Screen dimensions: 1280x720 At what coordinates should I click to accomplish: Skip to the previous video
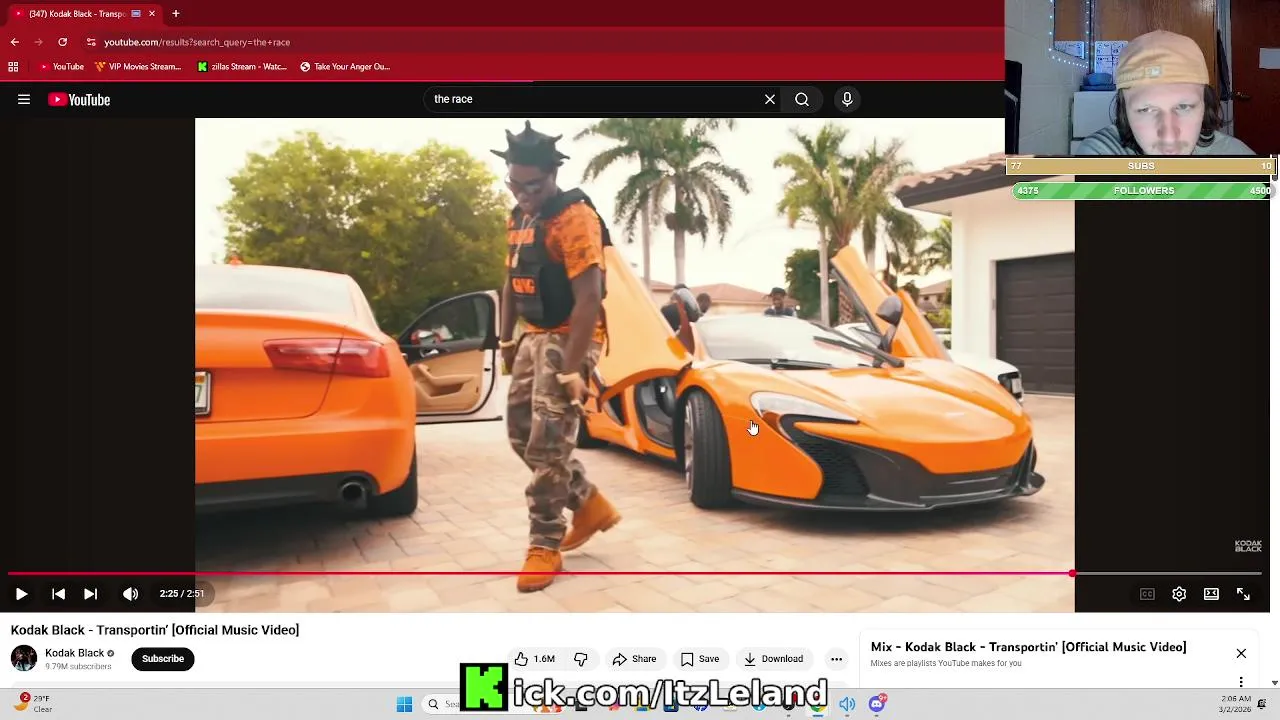pos(58,594)
